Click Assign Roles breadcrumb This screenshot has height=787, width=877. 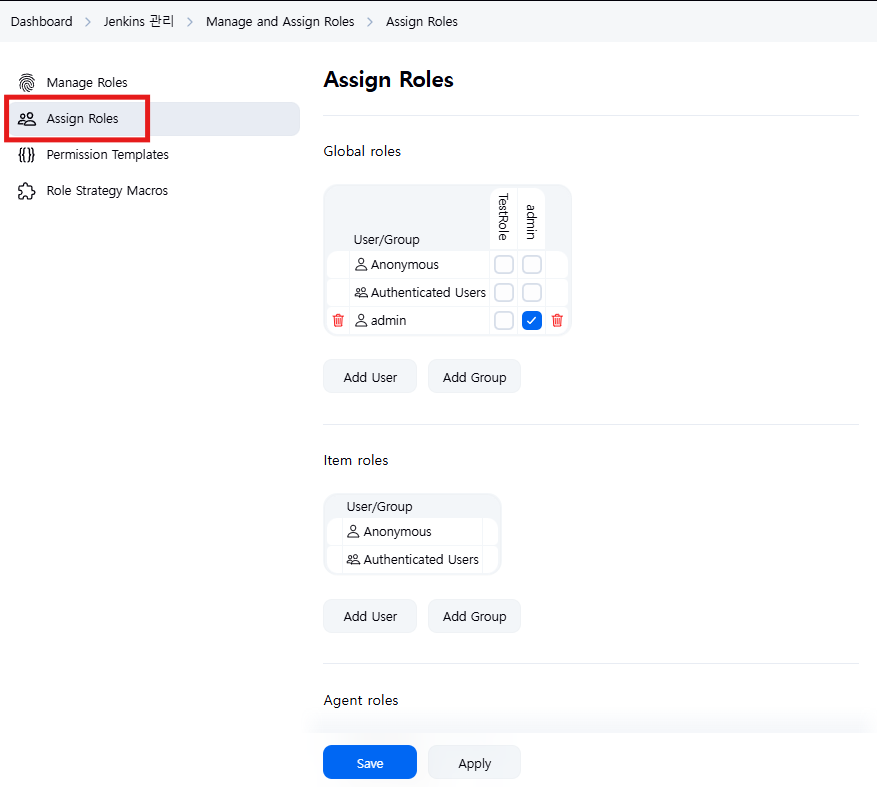tap(422, 22)
